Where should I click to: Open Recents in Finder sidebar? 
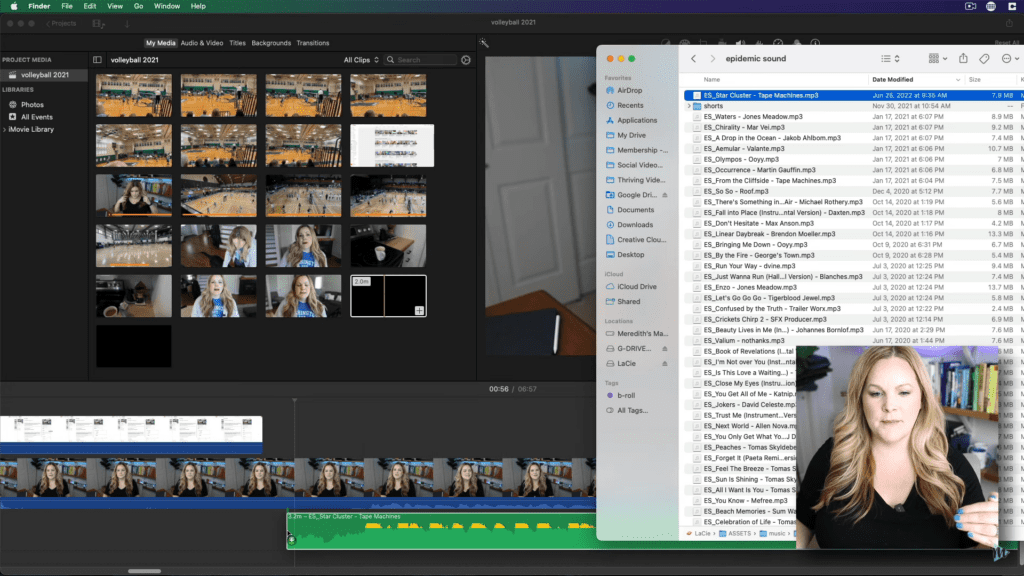[x=630, y=105]
